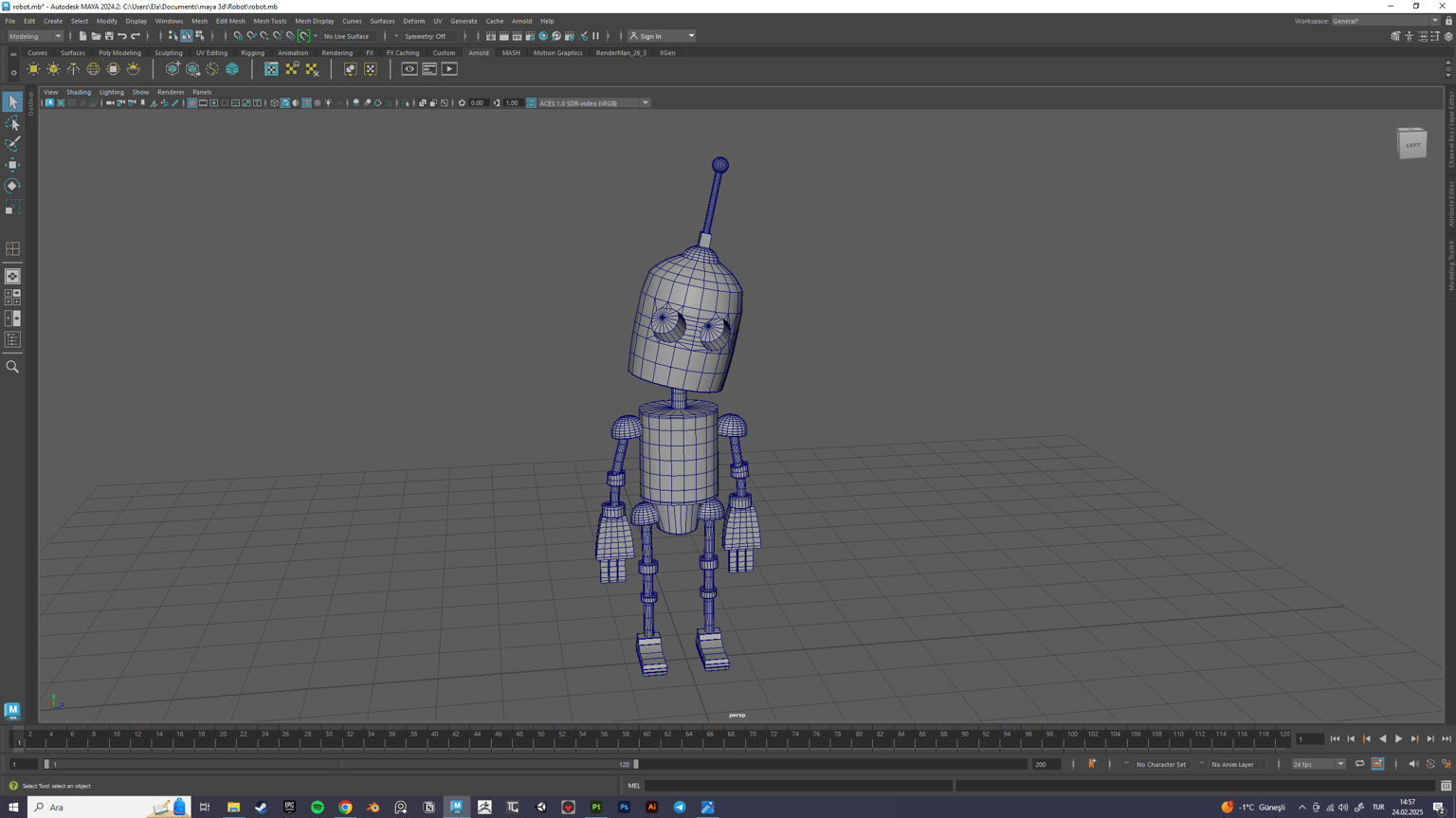This screenshot has height=818, width=1456.
Task: Click the Maya logo at bottom-left
Action: point(12,710)
